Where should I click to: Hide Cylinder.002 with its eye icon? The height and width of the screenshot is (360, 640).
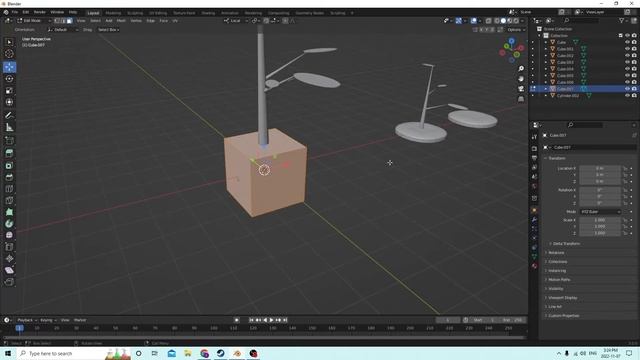click(627, 96)
